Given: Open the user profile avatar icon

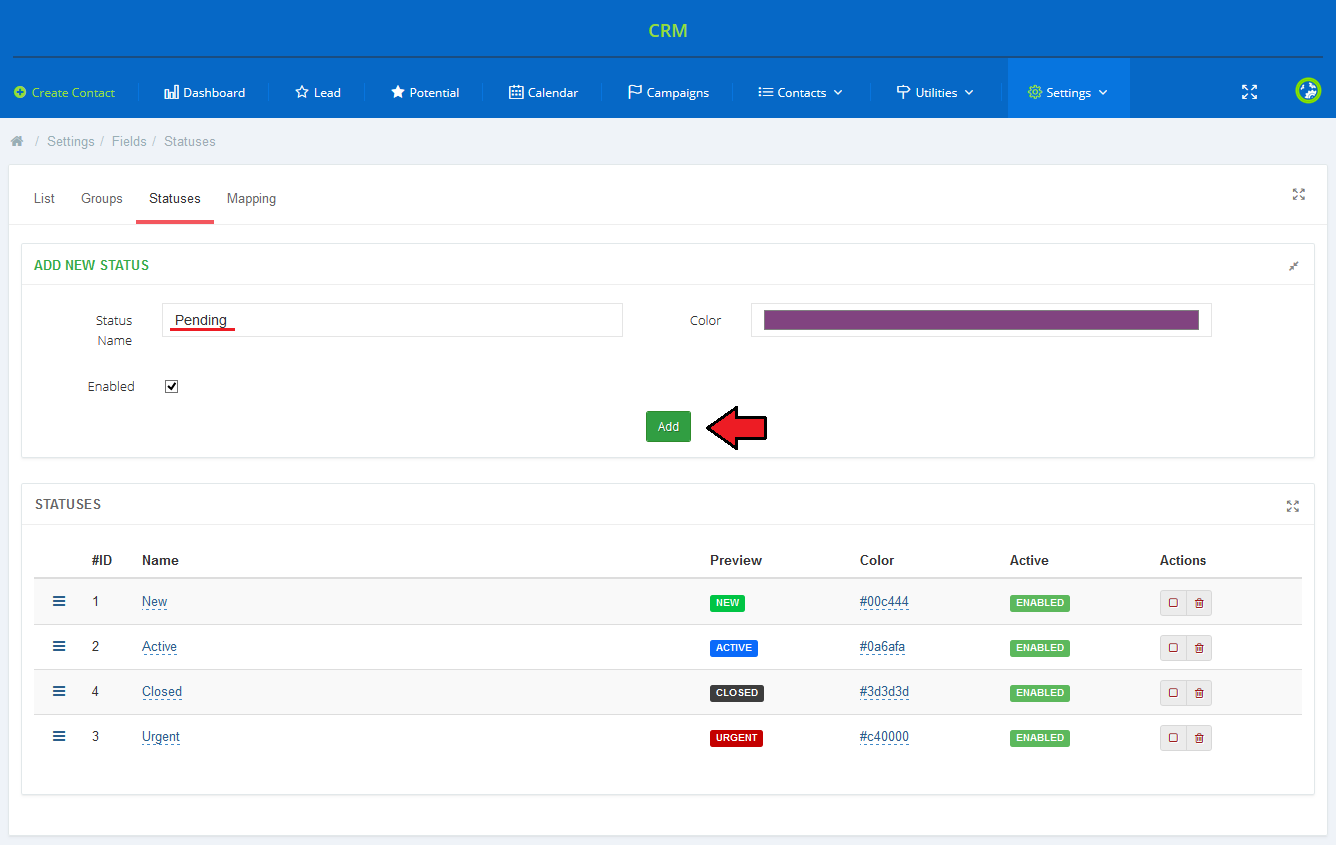Looking at the screenshot, I should click(1308, 91).
